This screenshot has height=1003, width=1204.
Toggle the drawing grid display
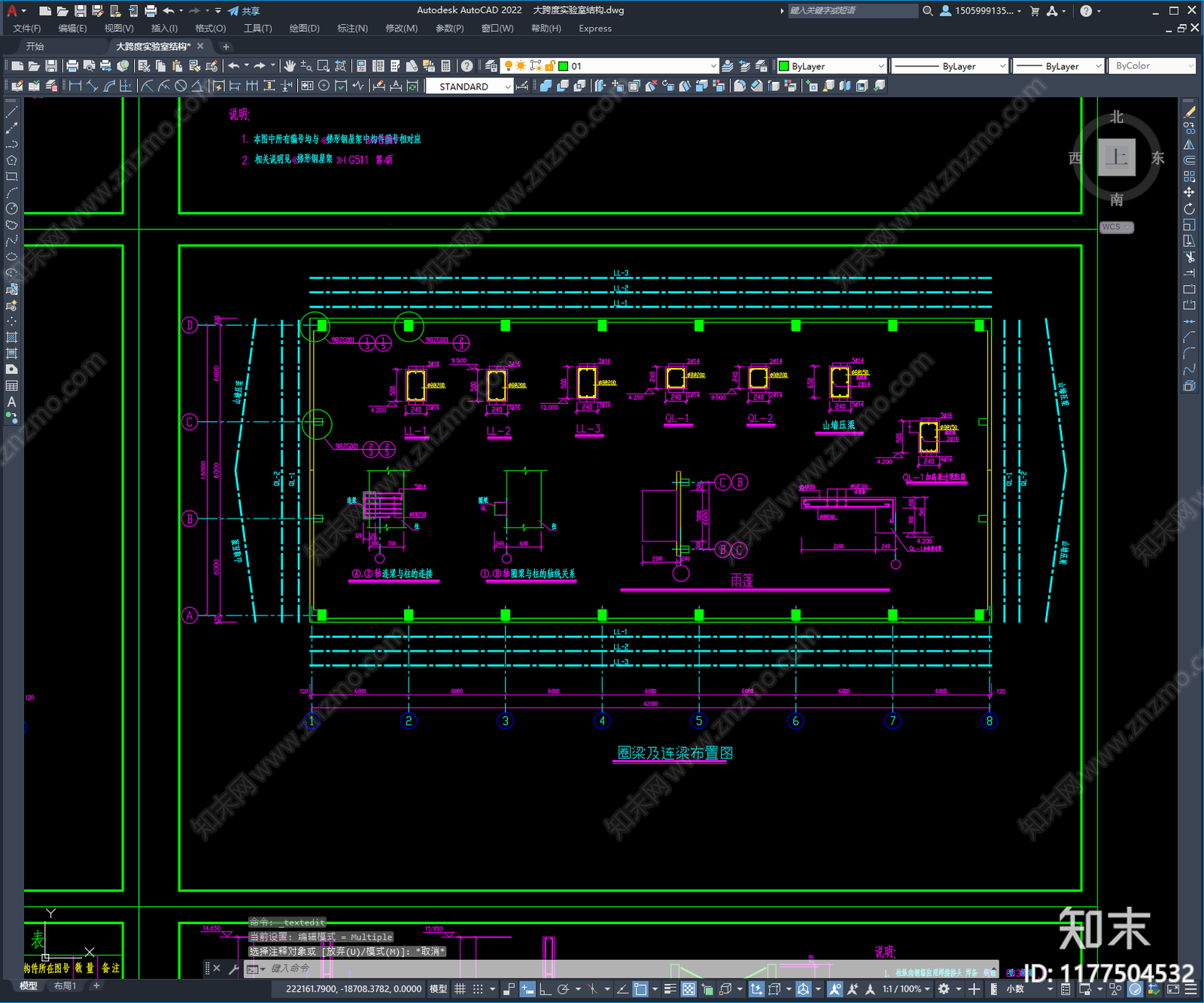460,989
